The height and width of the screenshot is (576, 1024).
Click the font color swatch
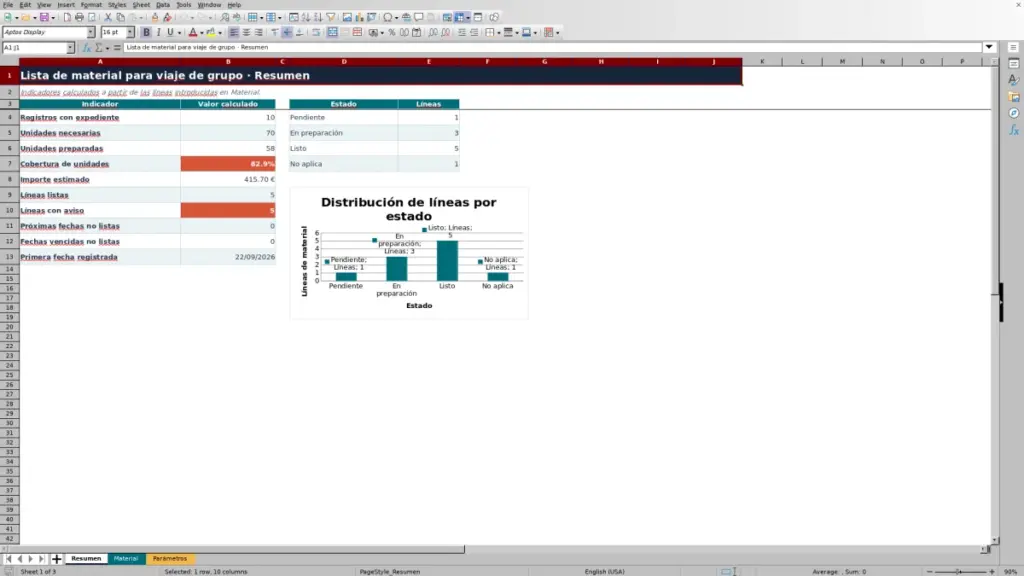click(x=193, y=32)
